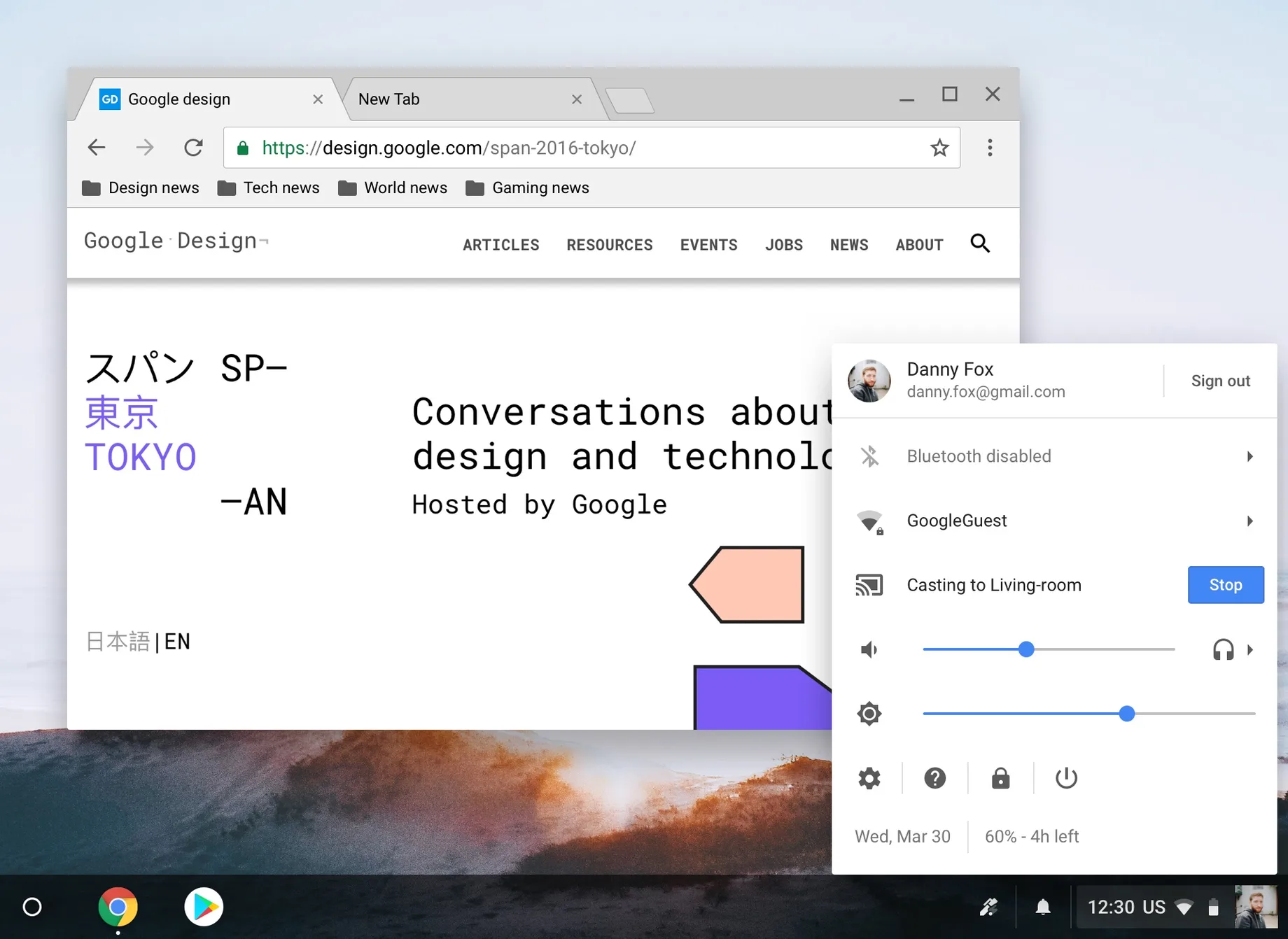Shut down using the power icon
Screen dimensions: 1288x939
(x=1066, y=778)
